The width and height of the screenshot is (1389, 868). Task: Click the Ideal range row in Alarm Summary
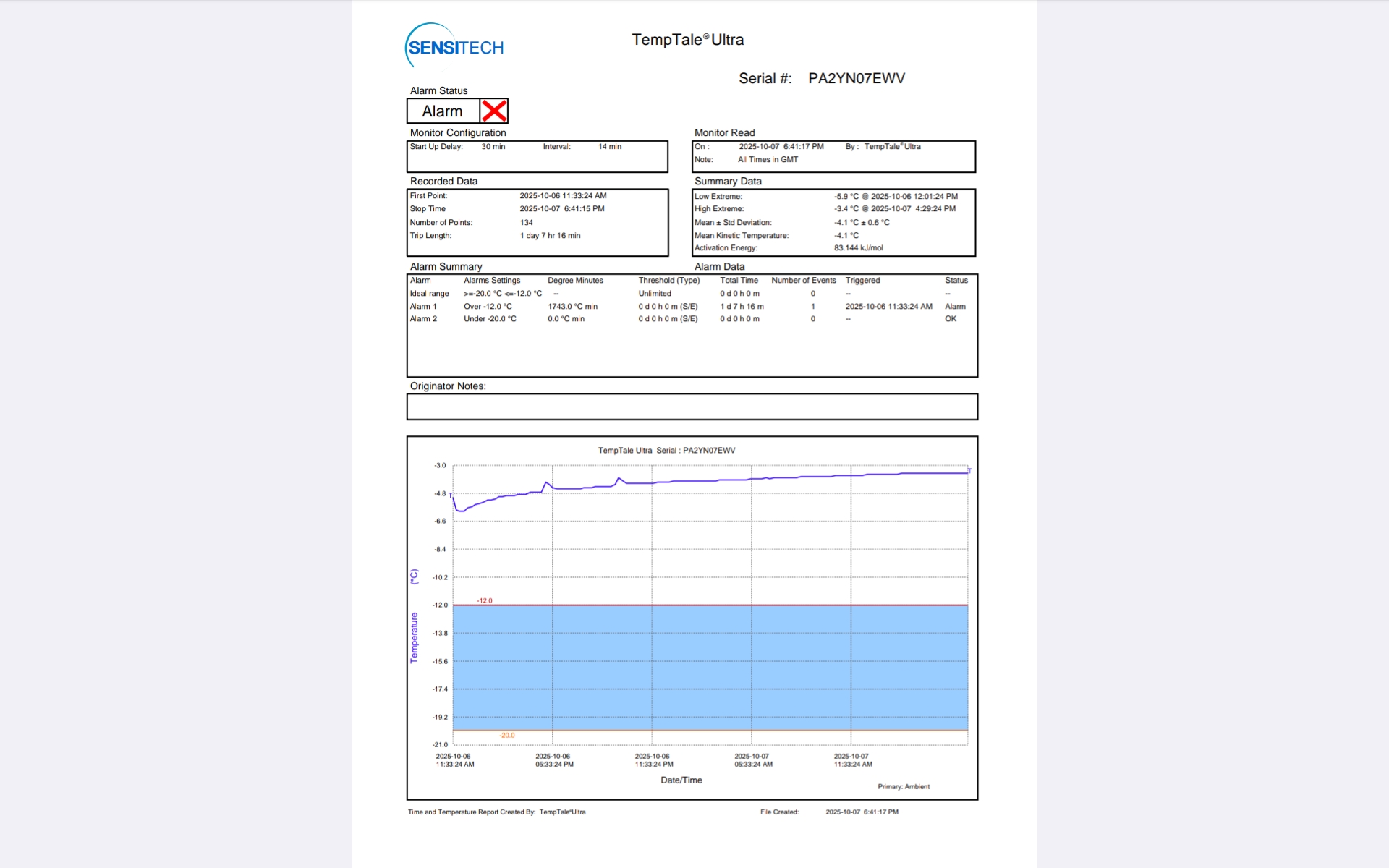click(430, 294)
